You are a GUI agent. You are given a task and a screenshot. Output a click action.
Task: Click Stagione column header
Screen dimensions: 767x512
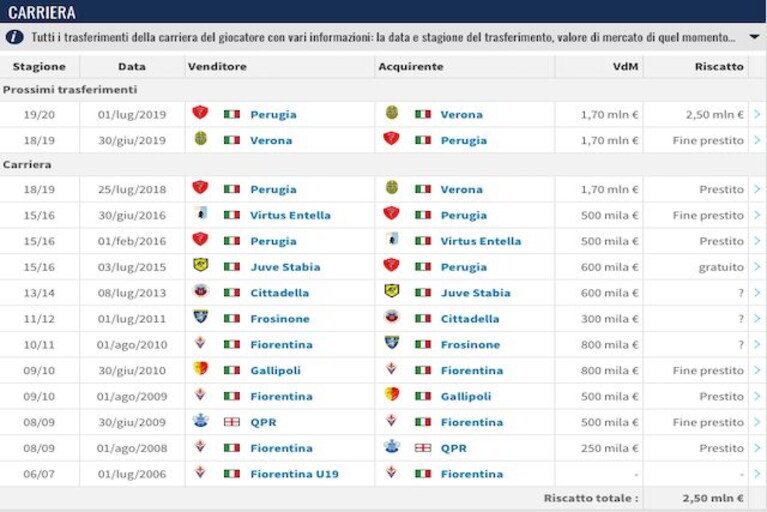pos(39,67)
